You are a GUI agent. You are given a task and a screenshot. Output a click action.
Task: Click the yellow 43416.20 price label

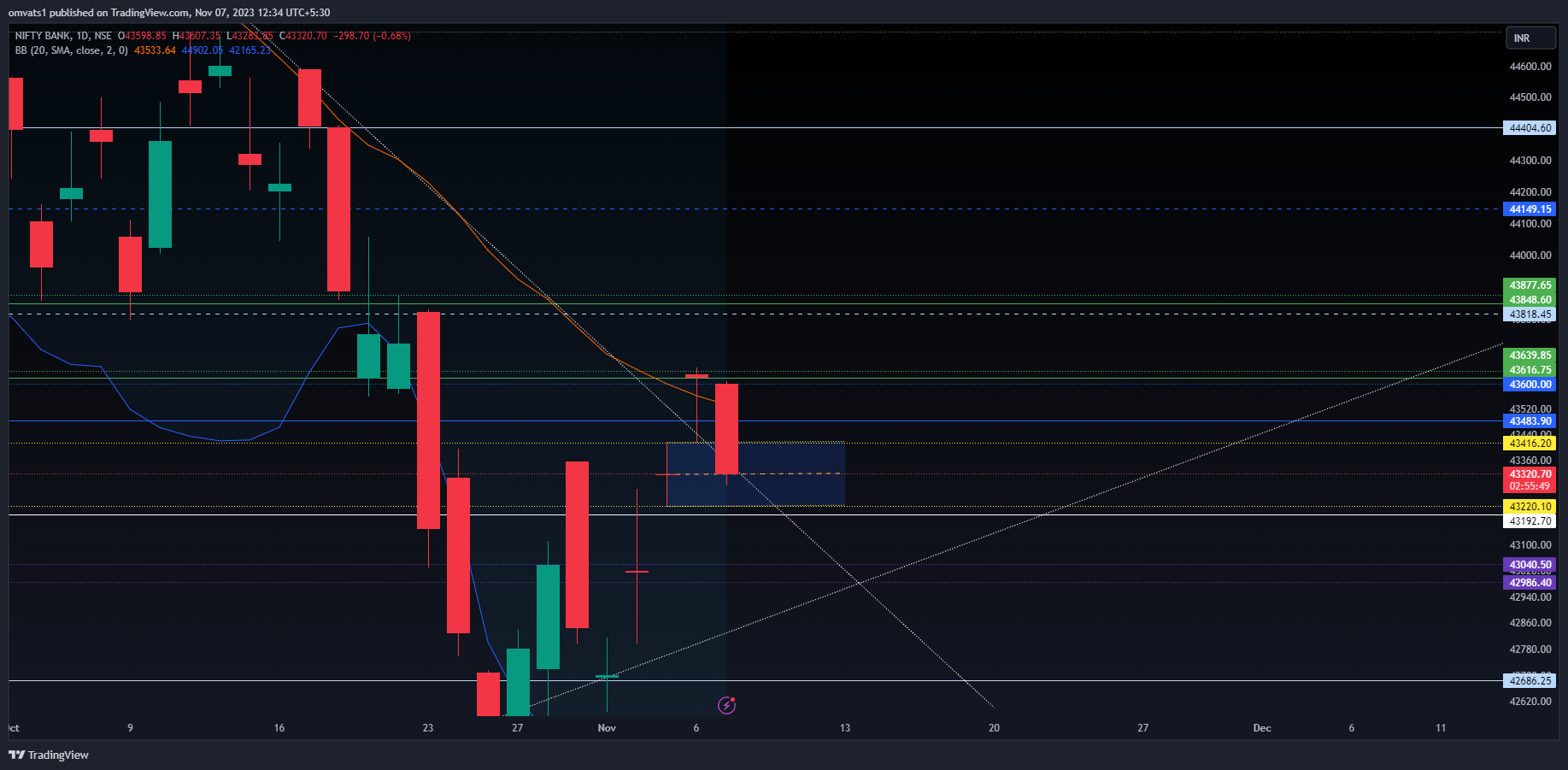(x=1530, y=444)
